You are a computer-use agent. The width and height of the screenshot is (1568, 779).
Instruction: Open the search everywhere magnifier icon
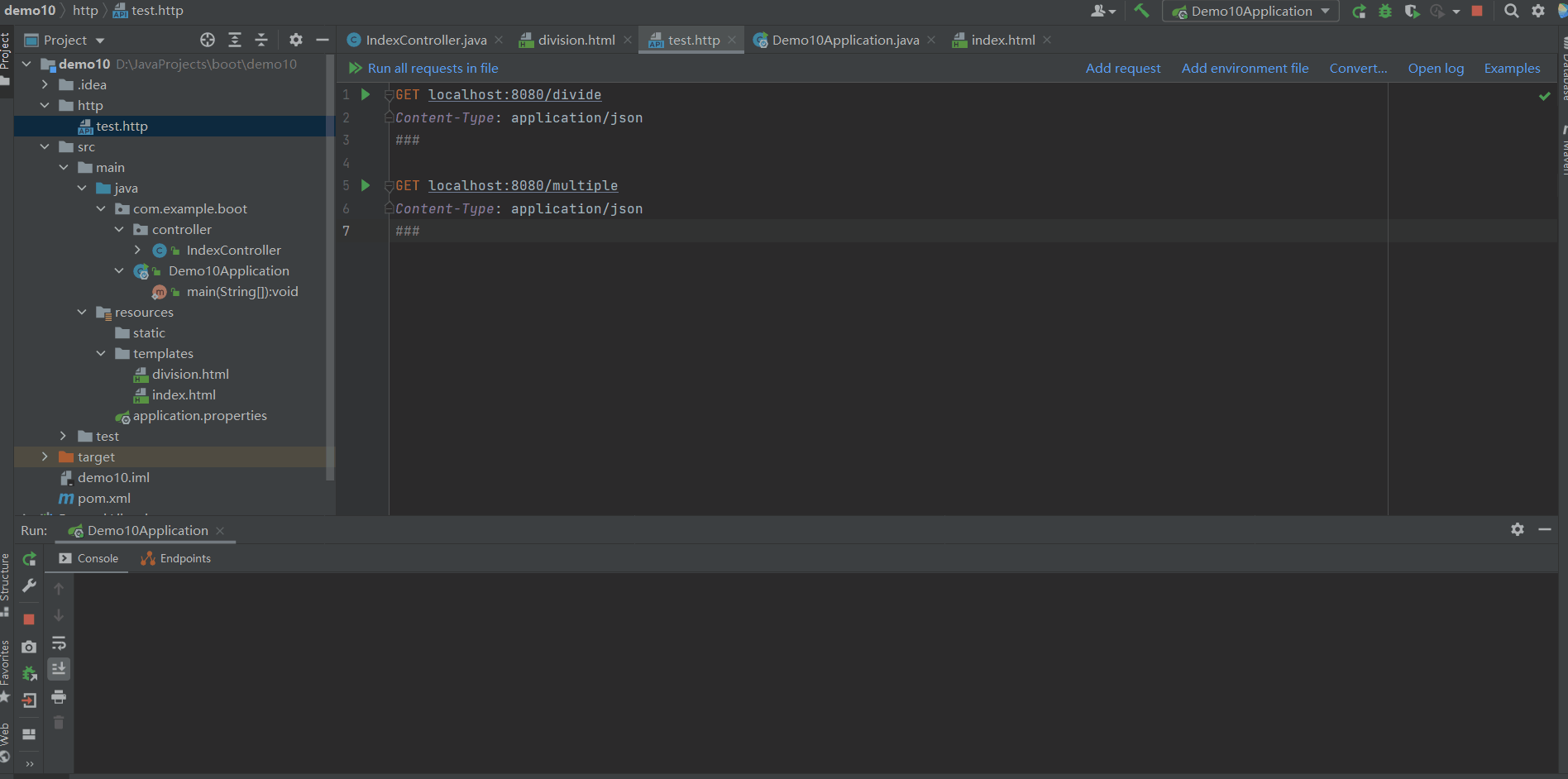(x=1511, y=11)
